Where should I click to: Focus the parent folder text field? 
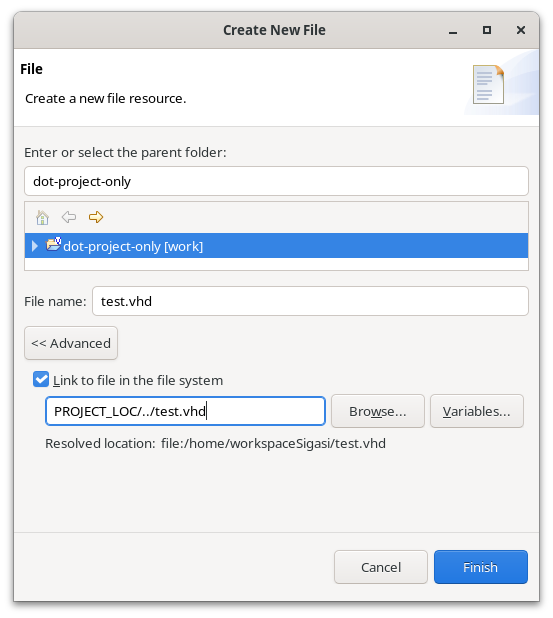point(276,181)
